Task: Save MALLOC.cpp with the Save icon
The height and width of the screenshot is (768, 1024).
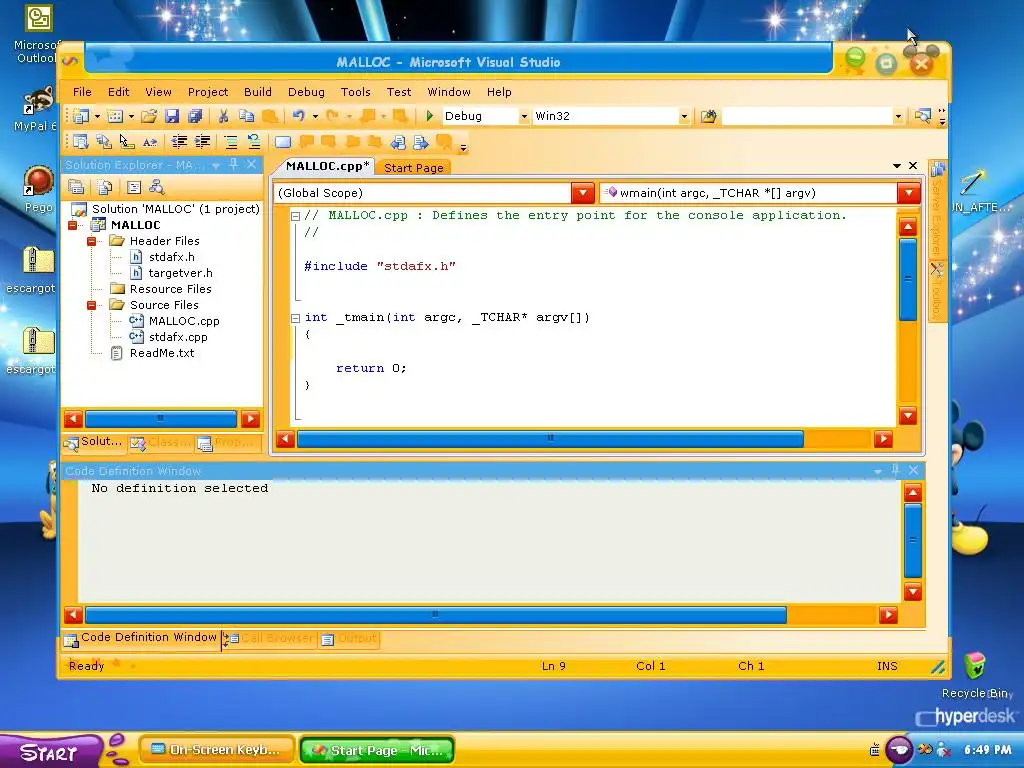Action: coord(172,116)
